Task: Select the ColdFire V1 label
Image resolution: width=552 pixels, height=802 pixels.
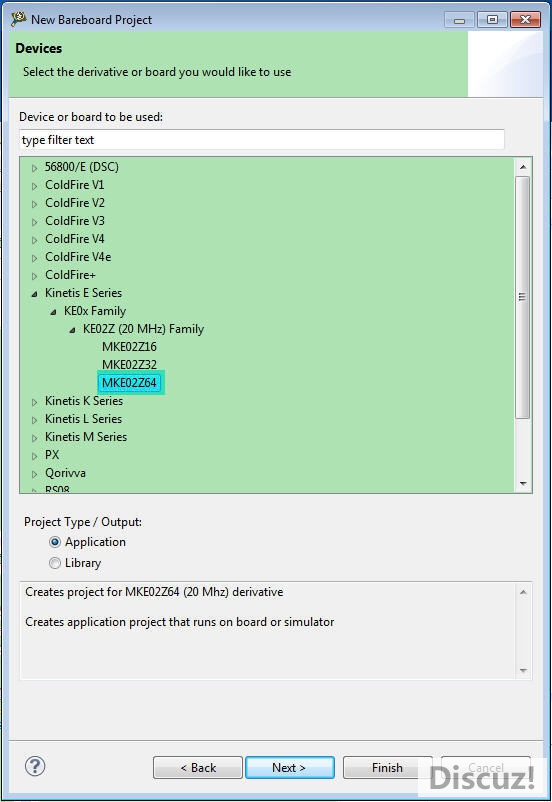Action: click(x=75, y=185)
